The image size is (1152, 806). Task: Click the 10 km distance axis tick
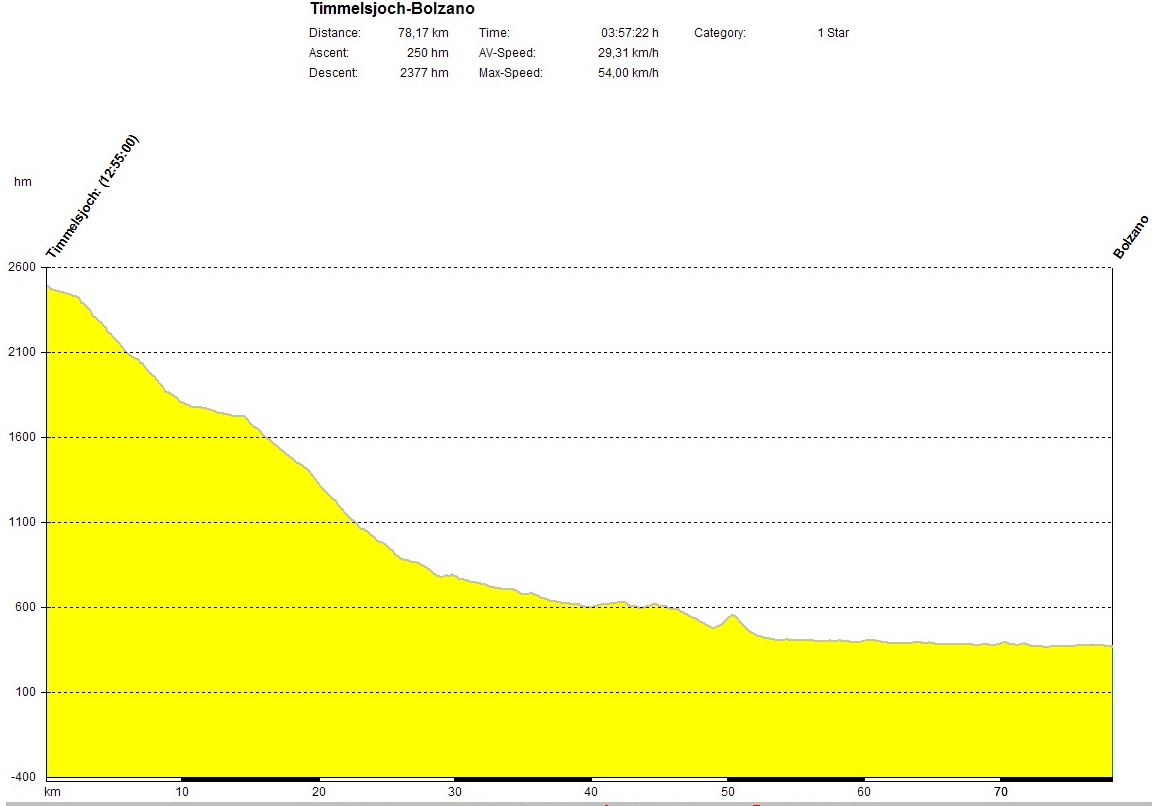[x=182, y=792]
